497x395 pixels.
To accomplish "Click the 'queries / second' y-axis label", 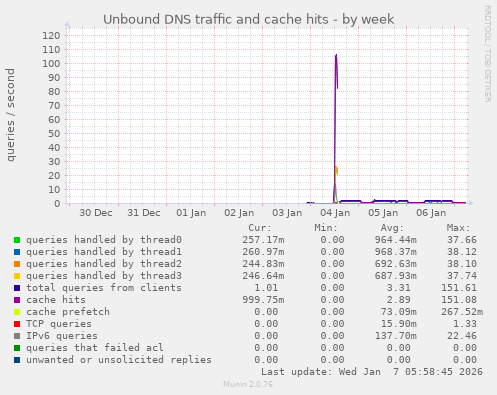I will tap(11, 115).
